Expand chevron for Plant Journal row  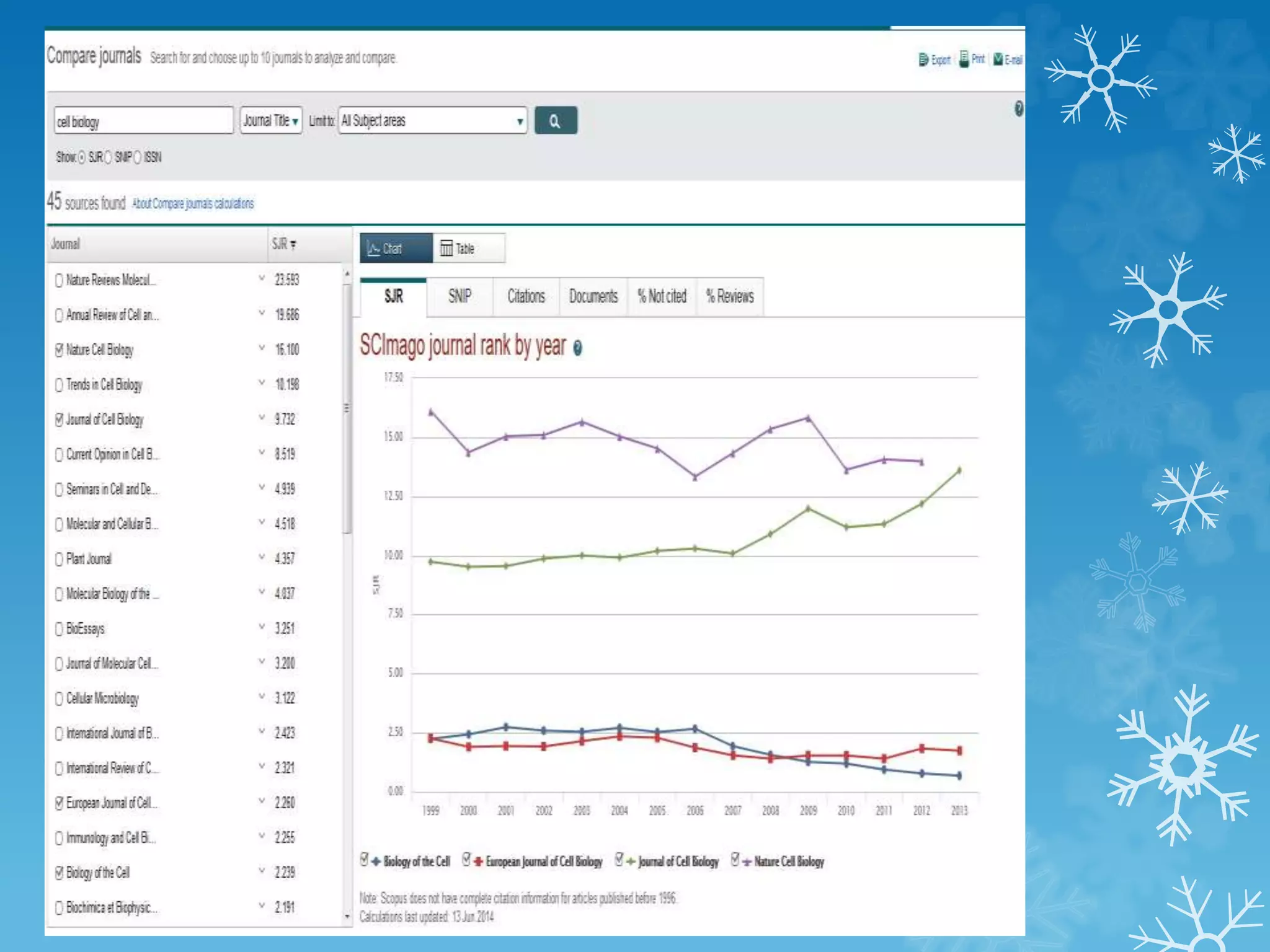tap(262, 557)
